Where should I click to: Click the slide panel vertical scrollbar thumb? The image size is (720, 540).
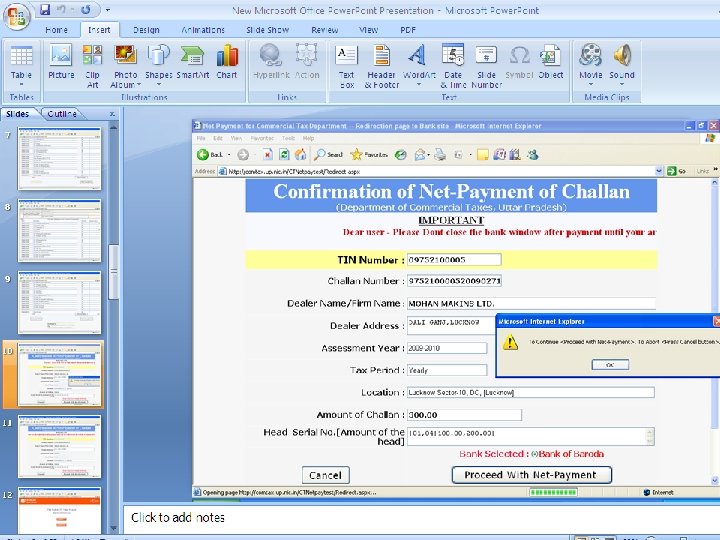[113, 272]
